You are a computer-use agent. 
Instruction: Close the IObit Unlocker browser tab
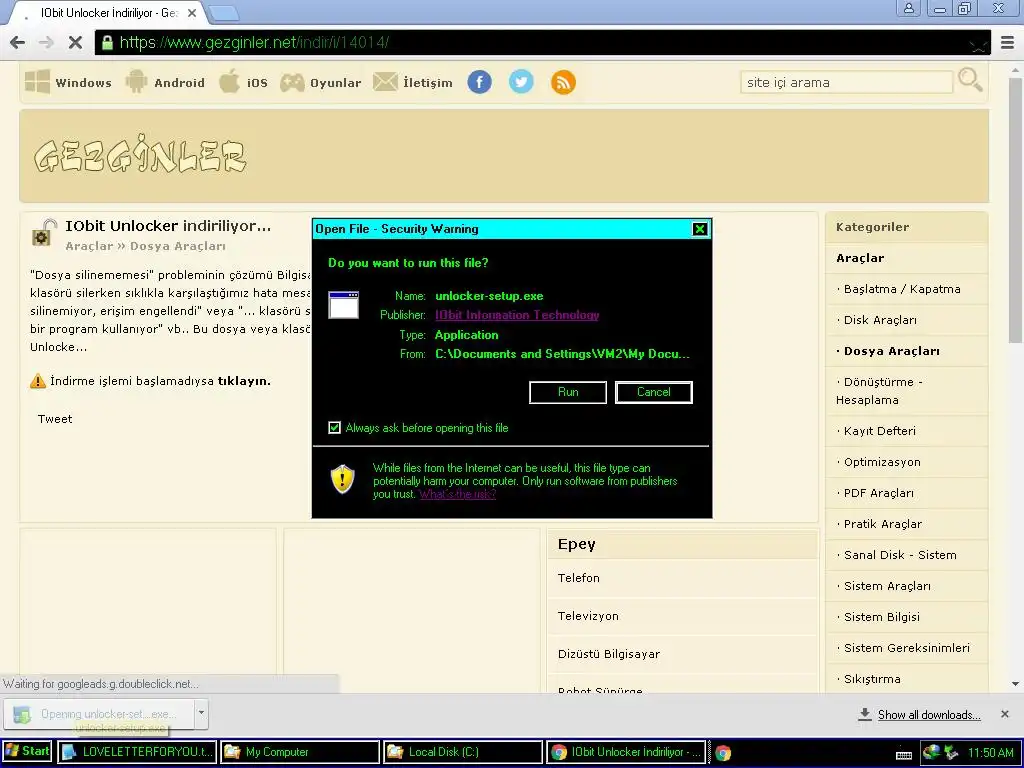tap(192, 12)
